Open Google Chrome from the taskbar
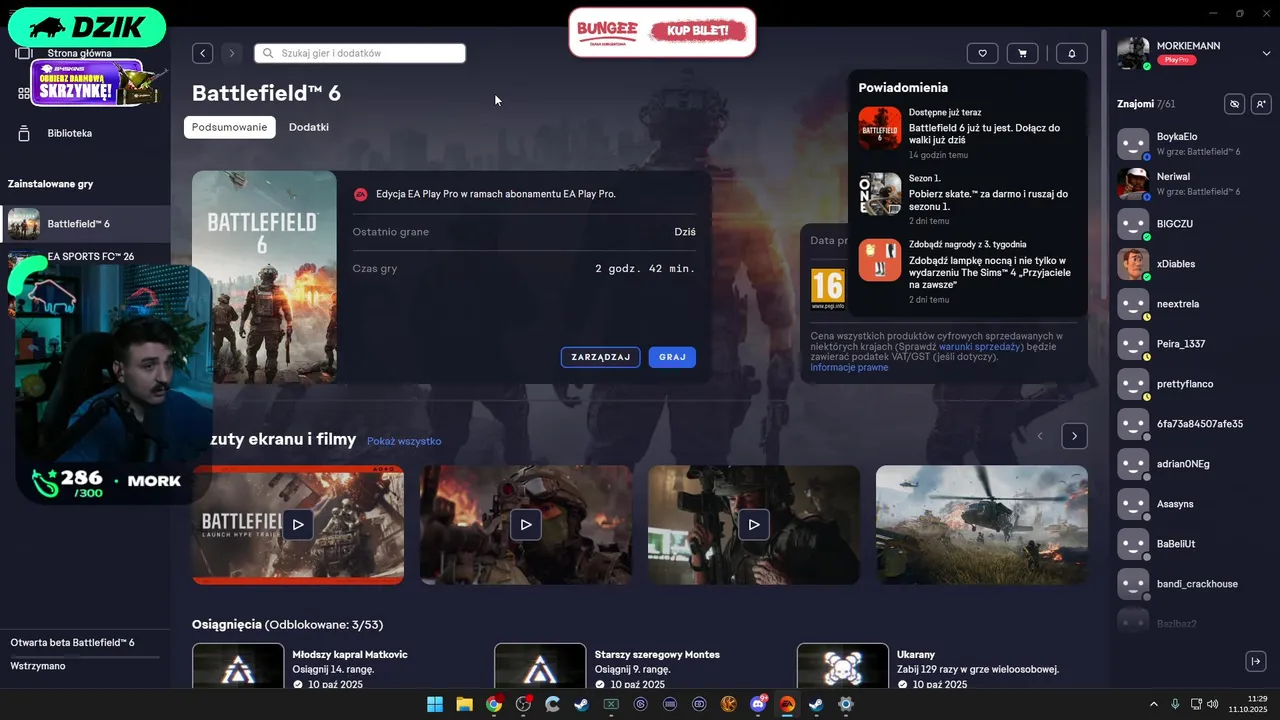The height and width of the screenshot is (720, 1280). 494,704
